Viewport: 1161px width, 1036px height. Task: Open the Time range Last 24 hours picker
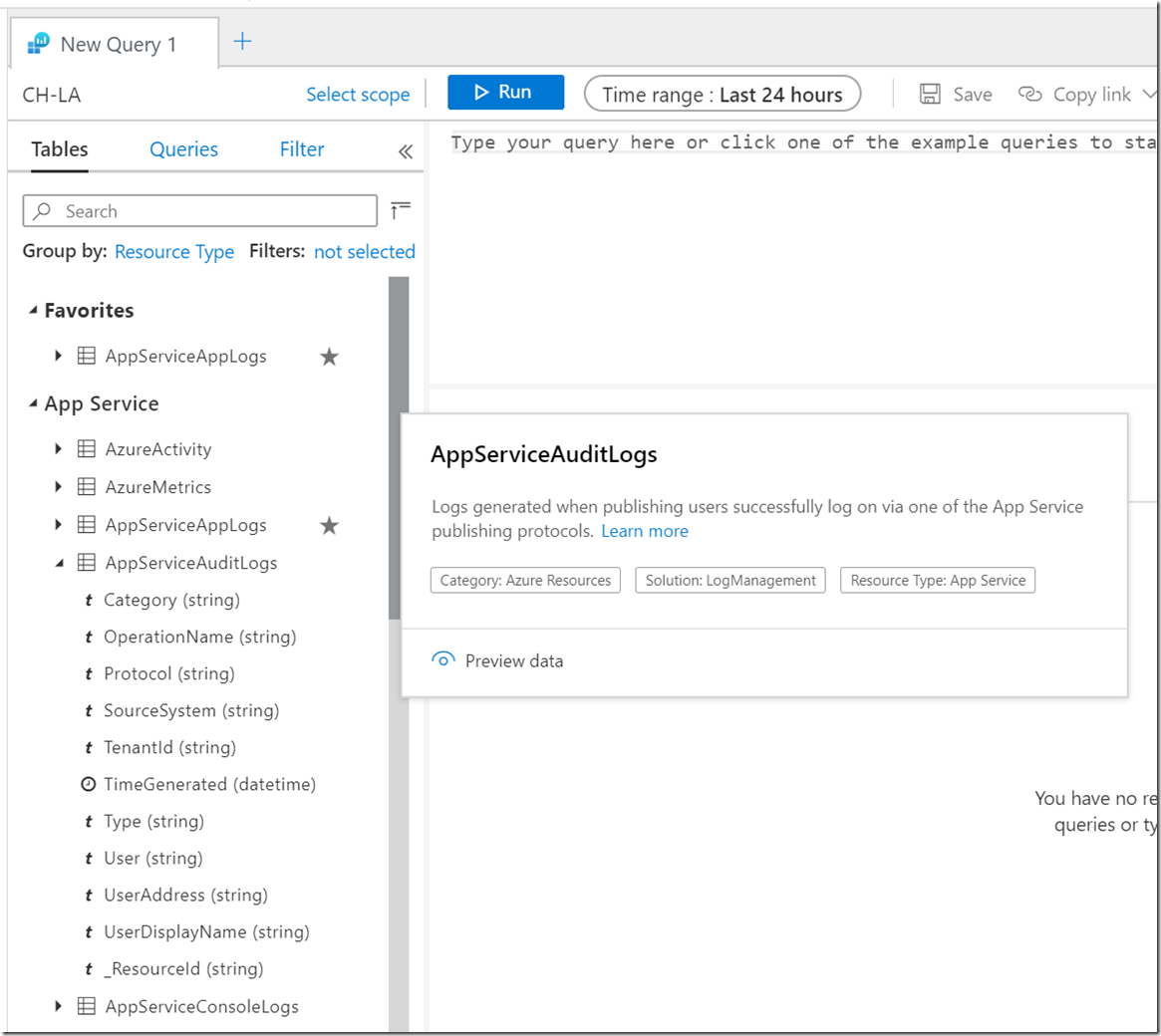click(x=722, y=94)
